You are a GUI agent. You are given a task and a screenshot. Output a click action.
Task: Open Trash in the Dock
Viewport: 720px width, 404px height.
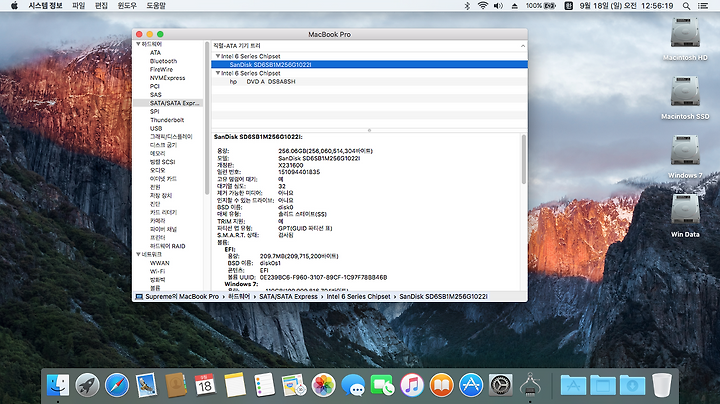662,385
